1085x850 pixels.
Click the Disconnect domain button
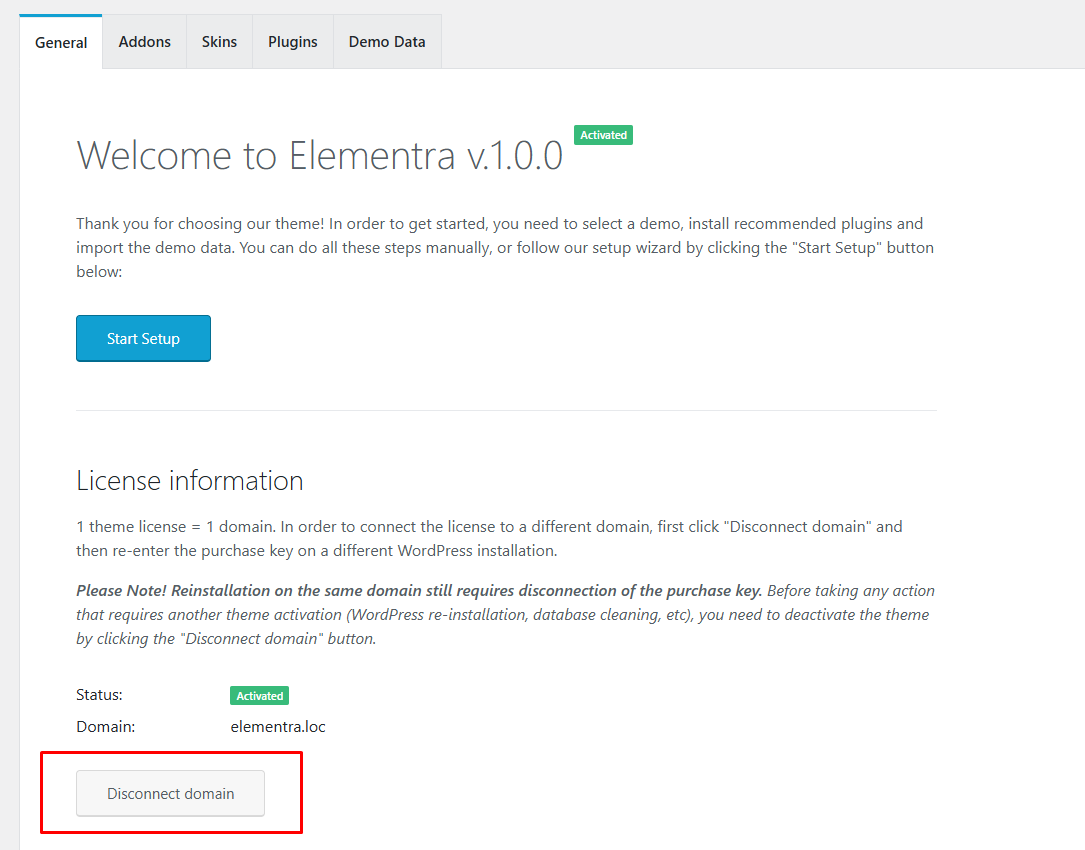click(170, 793)
